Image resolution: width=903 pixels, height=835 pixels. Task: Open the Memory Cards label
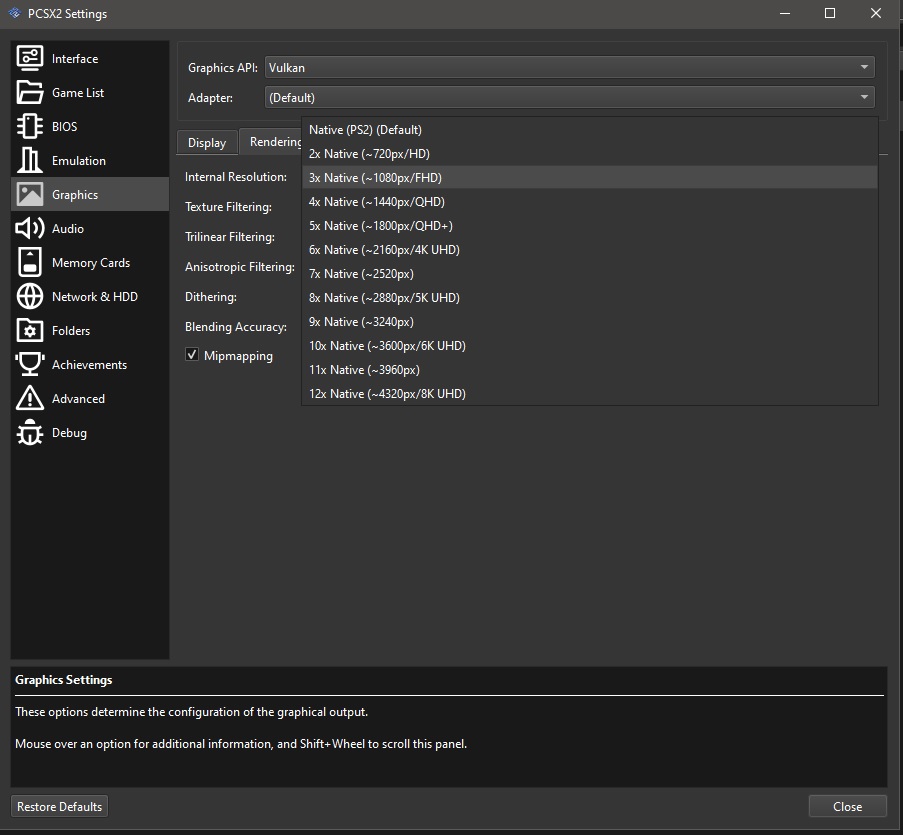[x=91, y=263]
